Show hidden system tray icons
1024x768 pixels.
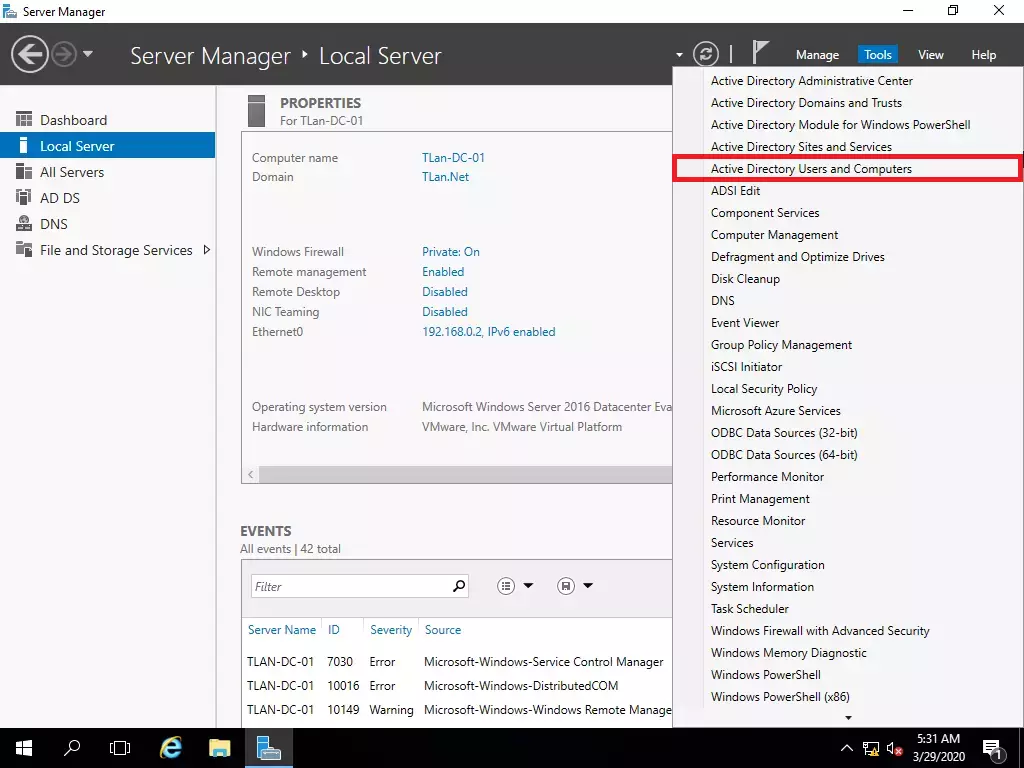pos(846,748)
